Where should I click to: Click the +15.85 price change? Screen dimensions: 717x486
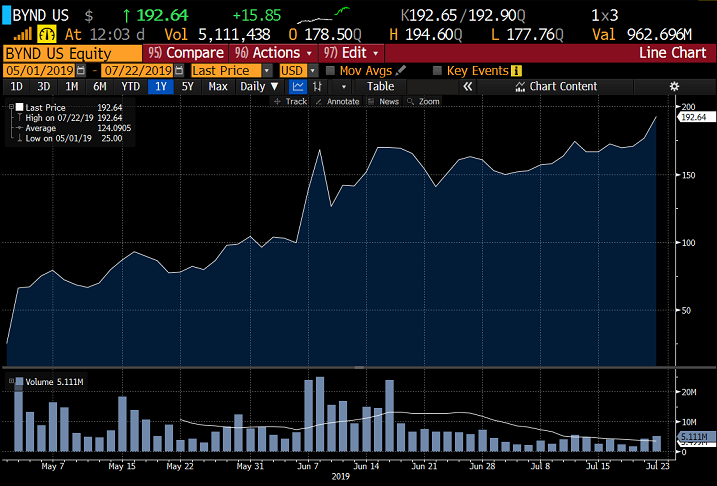257,16
